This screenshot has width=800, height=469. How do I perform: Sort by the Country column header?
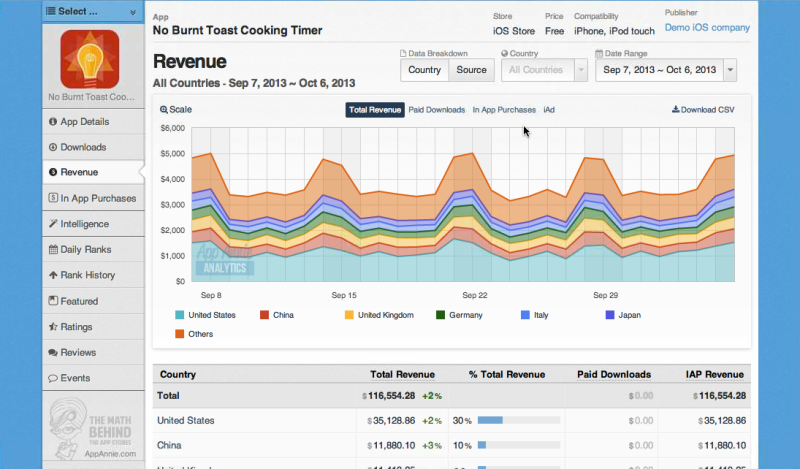[x=178, y=374]
